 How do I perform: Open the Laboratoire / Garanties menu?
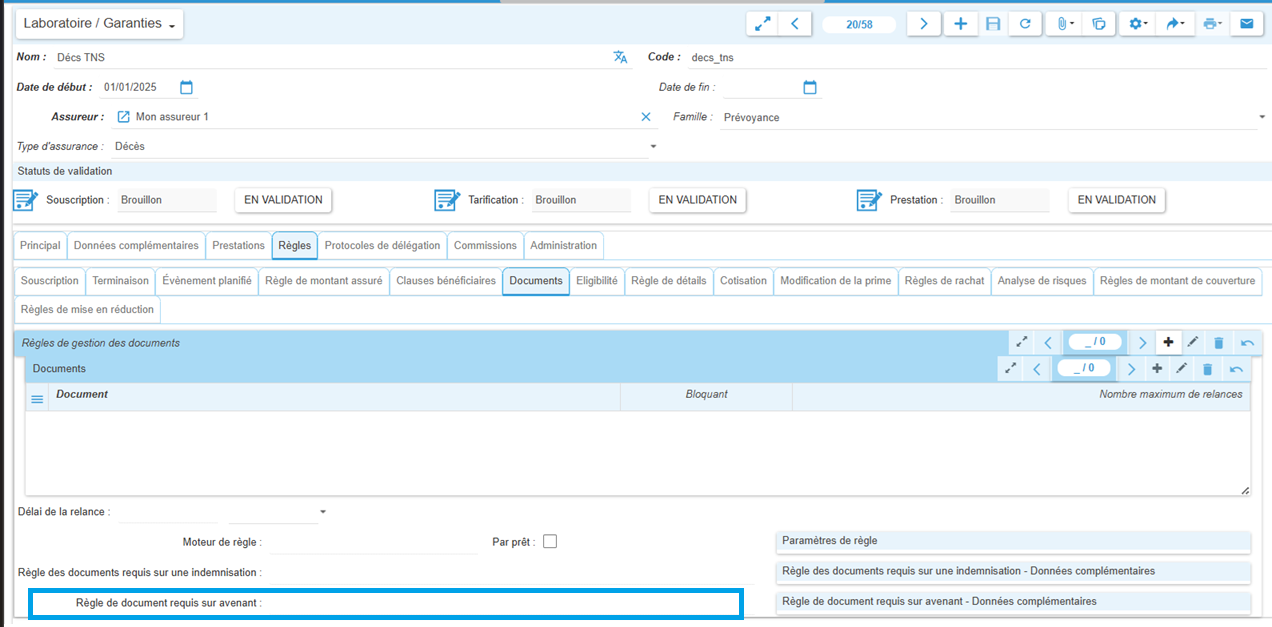99,23
